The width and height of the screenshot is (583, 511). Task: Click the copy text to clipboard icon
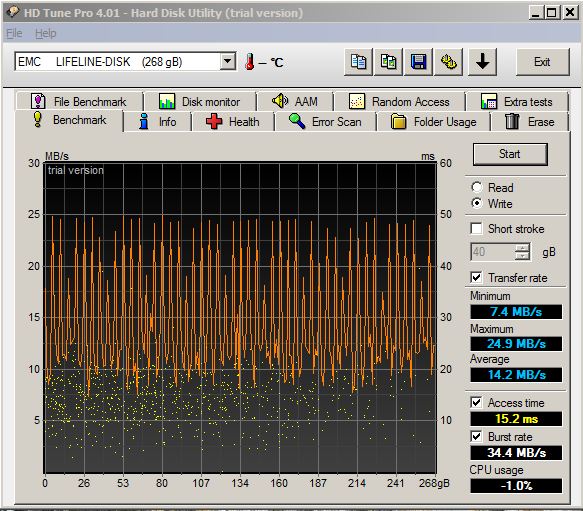[x=358, y=62]
